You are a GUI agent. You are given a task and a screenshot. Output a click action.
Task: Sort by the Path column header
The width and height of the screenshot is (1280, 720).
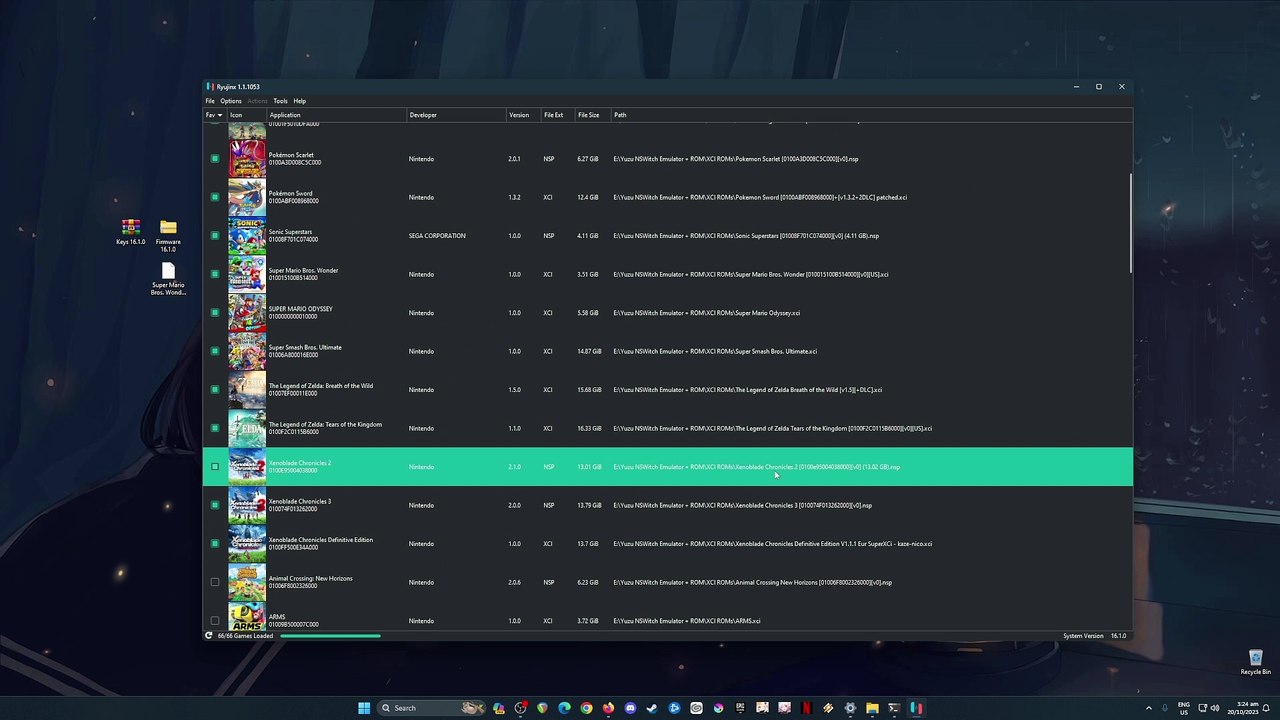point(870,115)
